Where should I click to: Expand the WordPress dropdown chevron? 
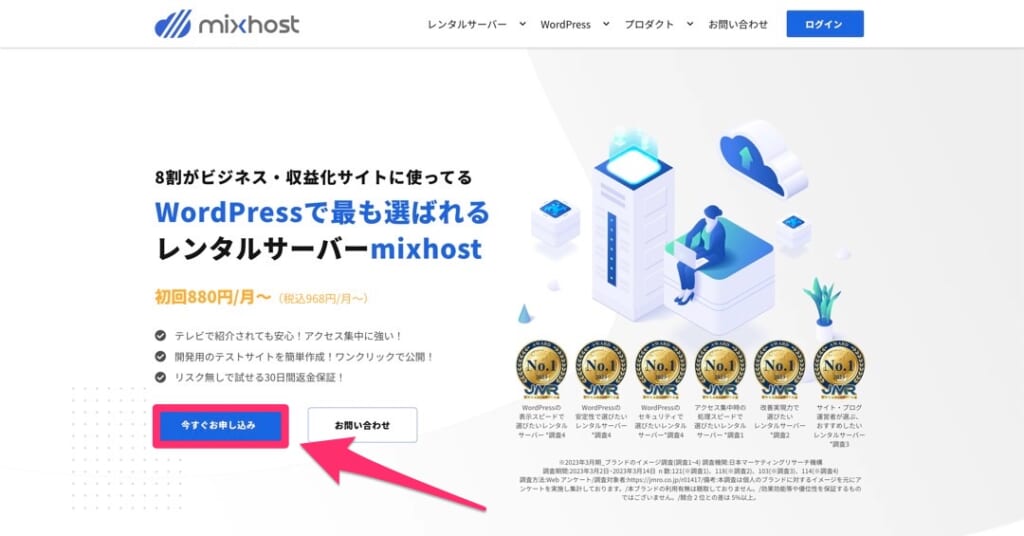coord(606,24)
